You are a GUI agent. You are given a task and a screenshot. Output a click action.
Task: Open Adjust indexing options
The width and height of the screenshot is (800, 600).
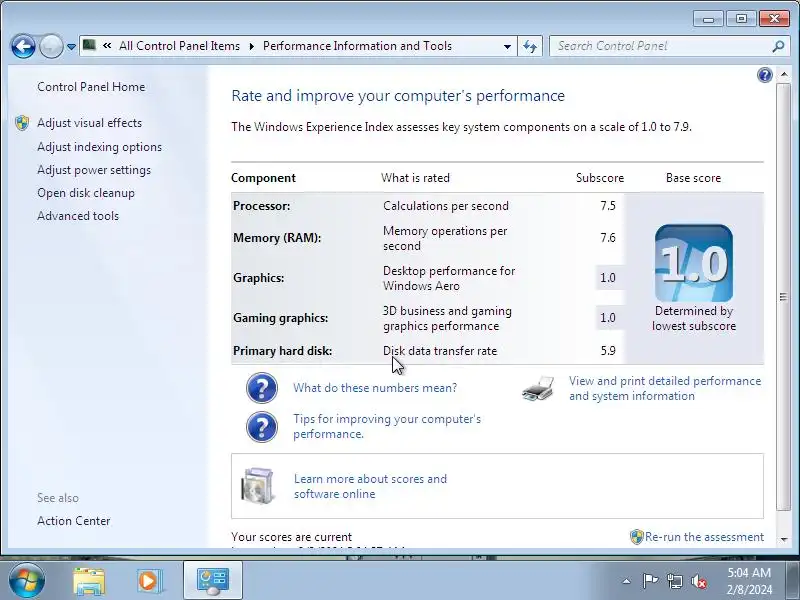(99, 147)
